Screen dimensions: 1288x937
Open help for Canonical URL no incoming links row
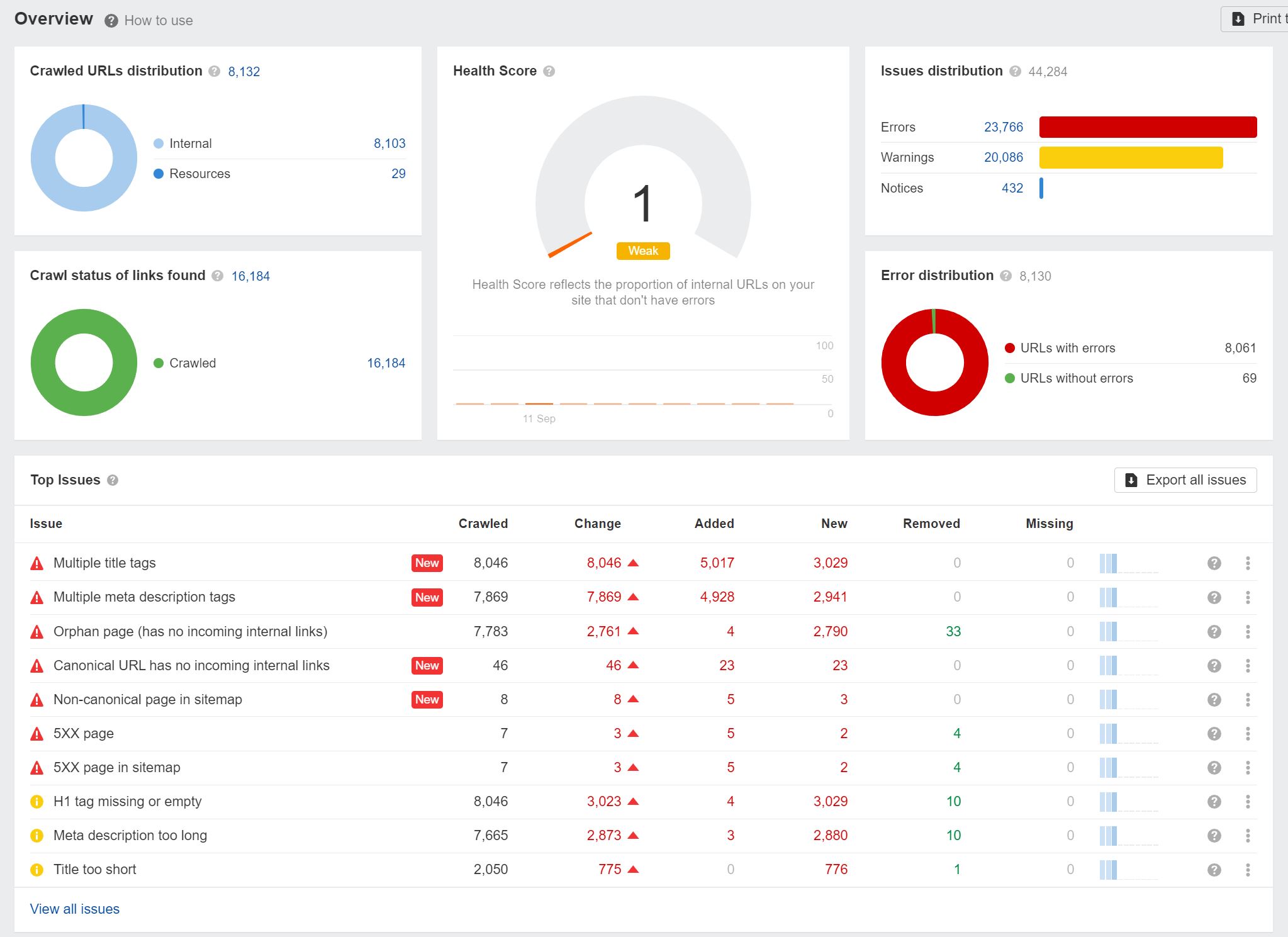[x=1214, y=666]
